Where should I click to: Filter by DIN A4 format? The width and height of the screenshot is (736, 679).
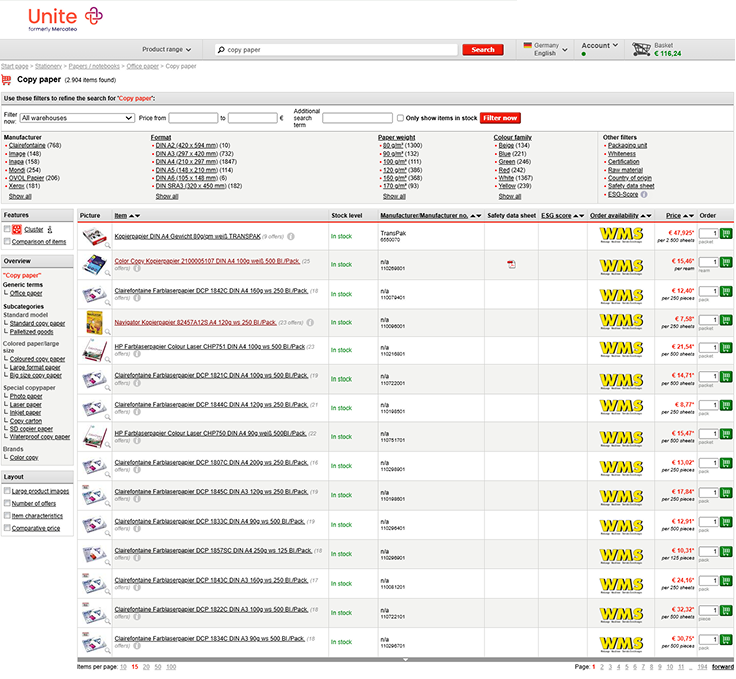pyautogui.click(x=187, y=162)
